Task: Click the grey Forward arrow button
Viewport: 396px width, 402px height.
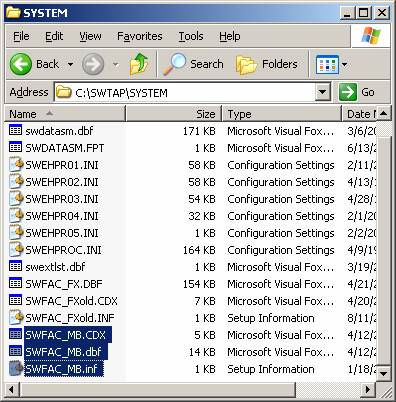Action: pyautogui.click(x=93, y=64)
